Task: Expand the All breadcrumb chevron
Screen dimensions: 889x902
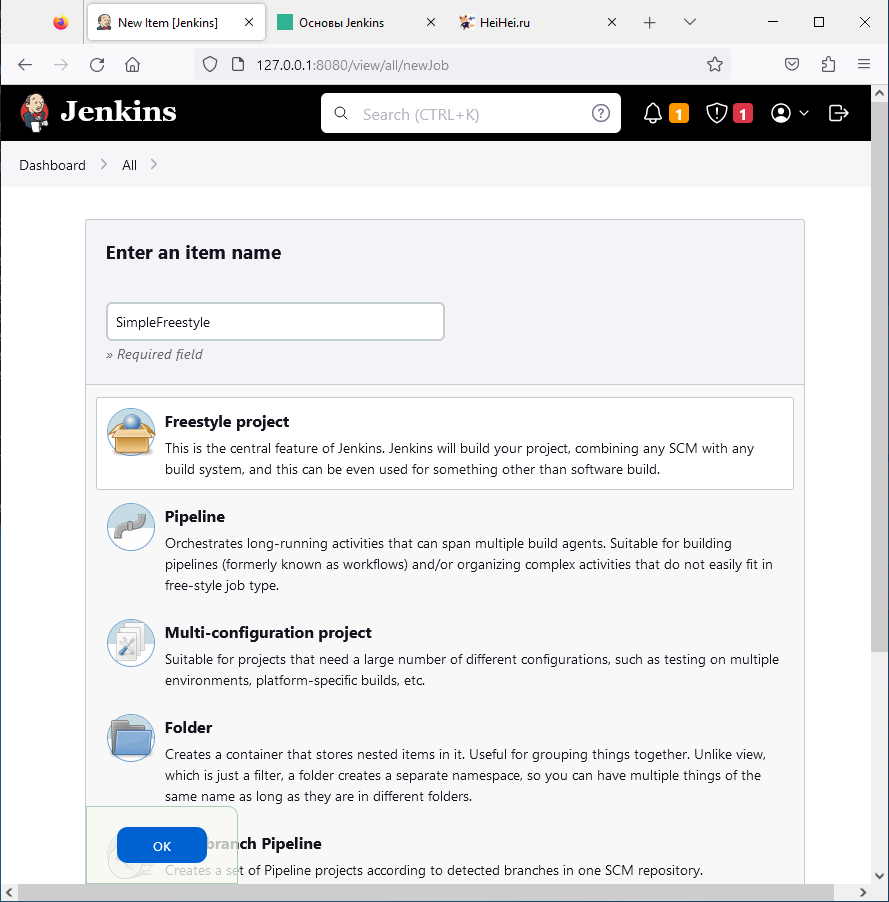Action: point(154,165)
